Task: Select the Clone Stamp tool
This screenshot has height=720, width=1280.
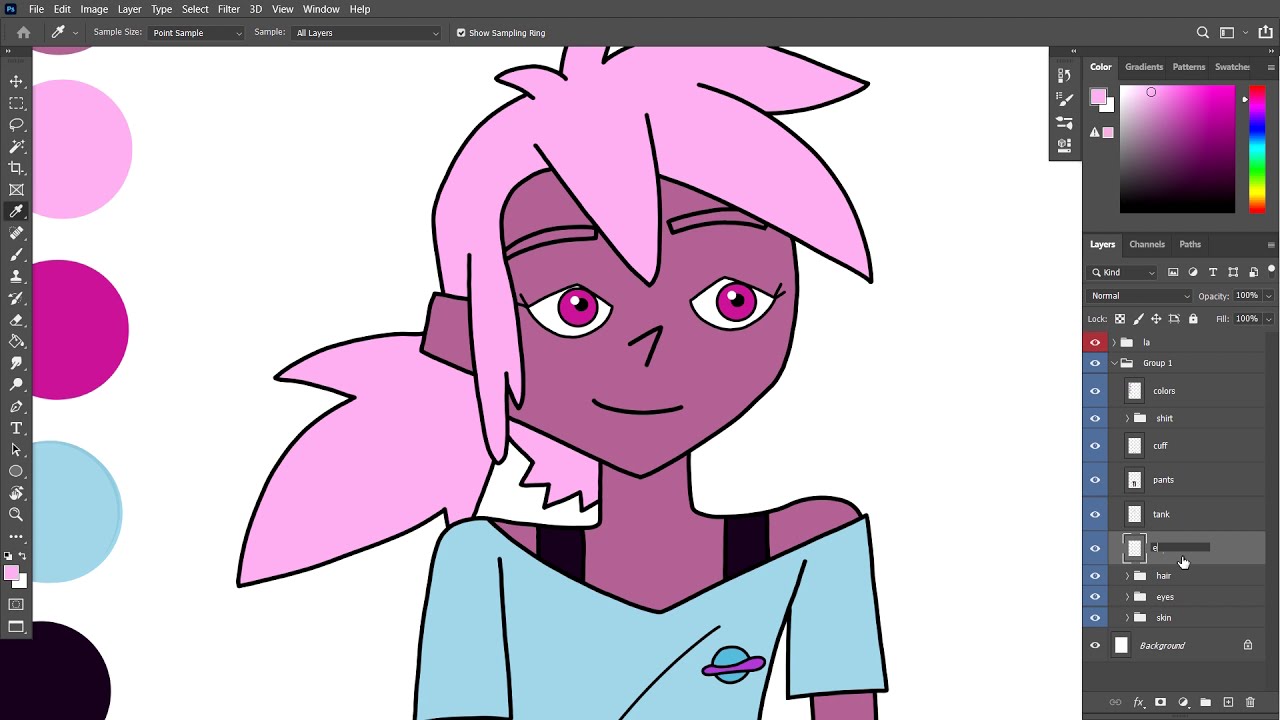Action: pos(16,276)
